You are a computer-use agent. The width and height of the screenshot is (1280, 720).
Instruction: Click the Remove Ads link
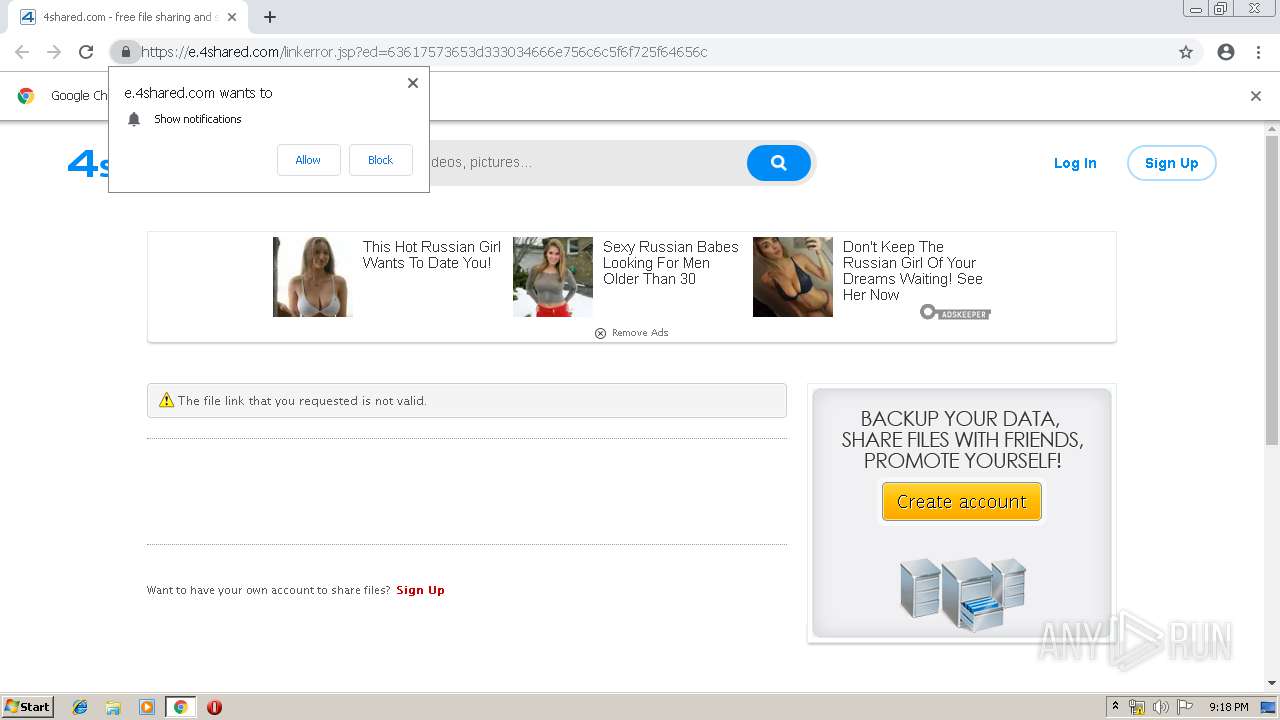pos(631,333)
